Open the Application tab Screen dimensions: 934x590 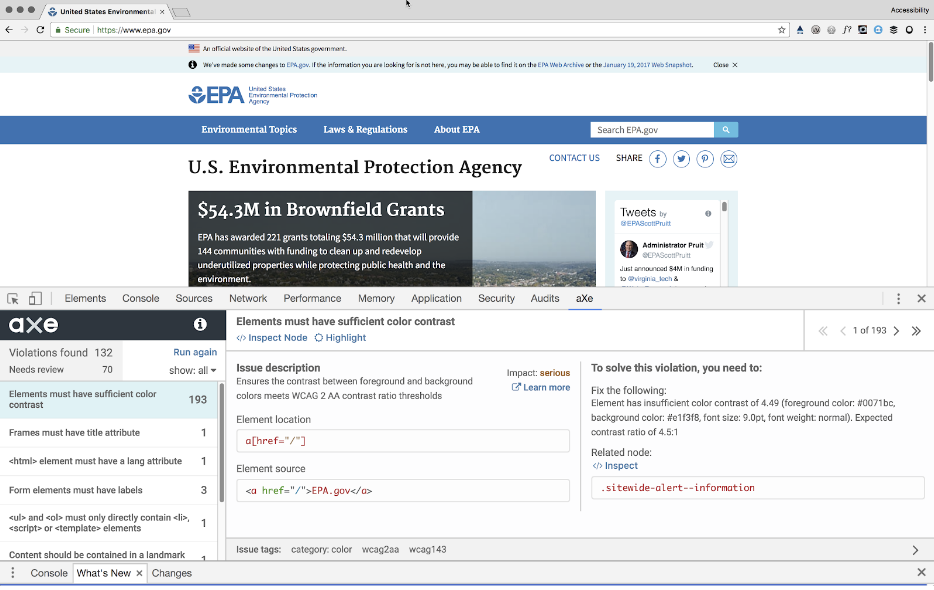click(436, 299)
